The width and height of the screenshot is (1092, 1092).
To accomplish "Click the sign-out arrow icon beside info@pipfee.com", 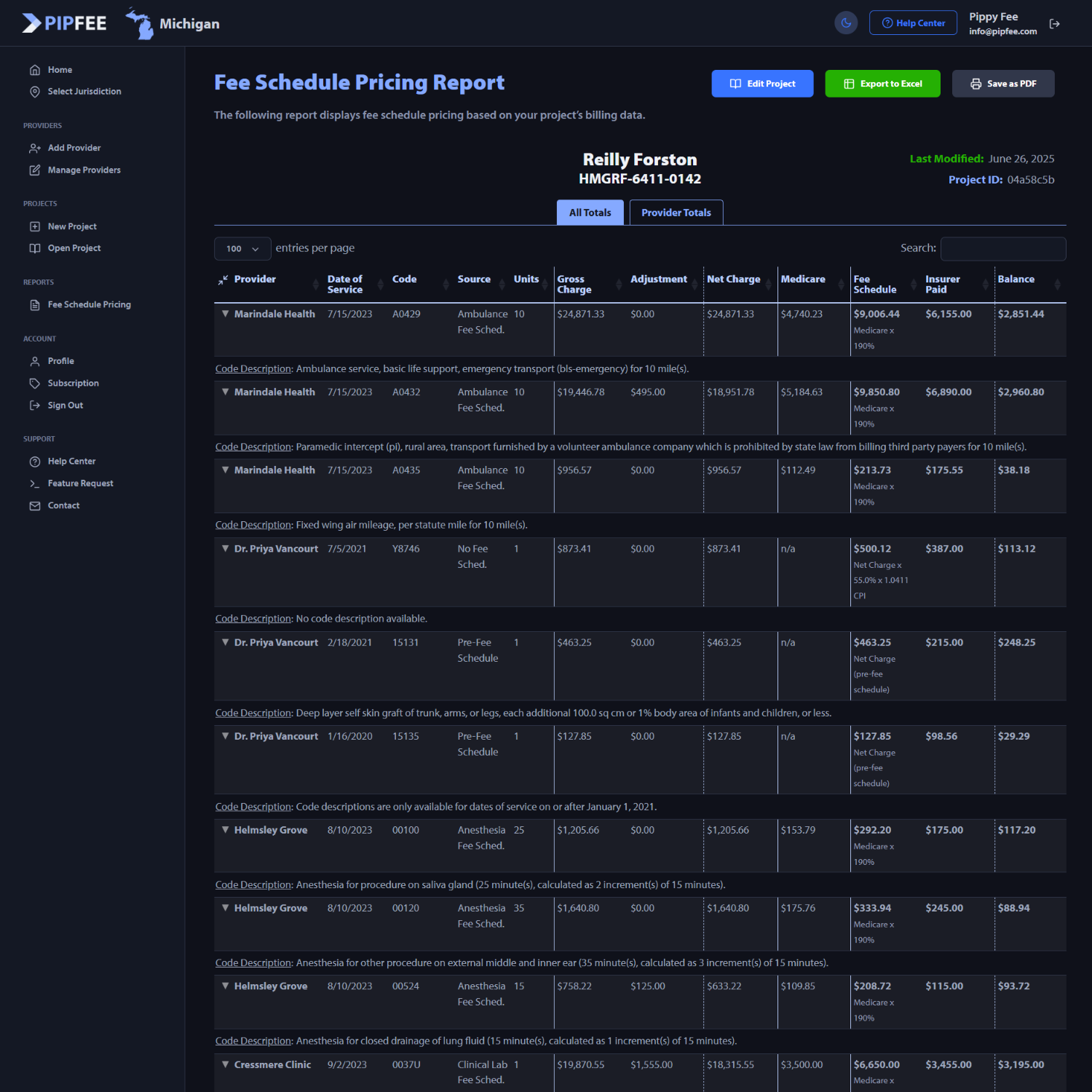I will (1054, 23).
